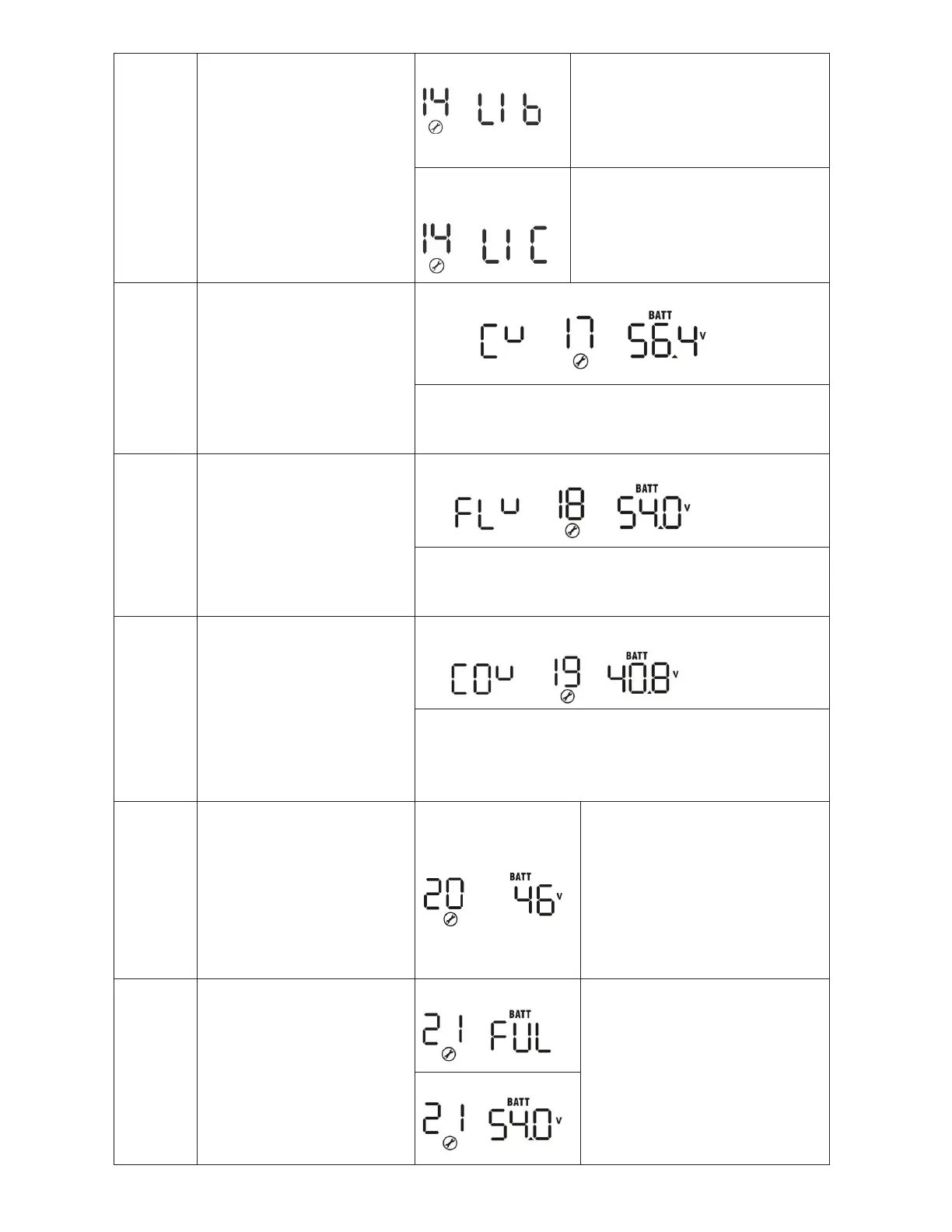The height and width of the screenshot is (1232, 952).
Task: Click the wrench icon under the bottom program 21
Action: coord(449,1143)
